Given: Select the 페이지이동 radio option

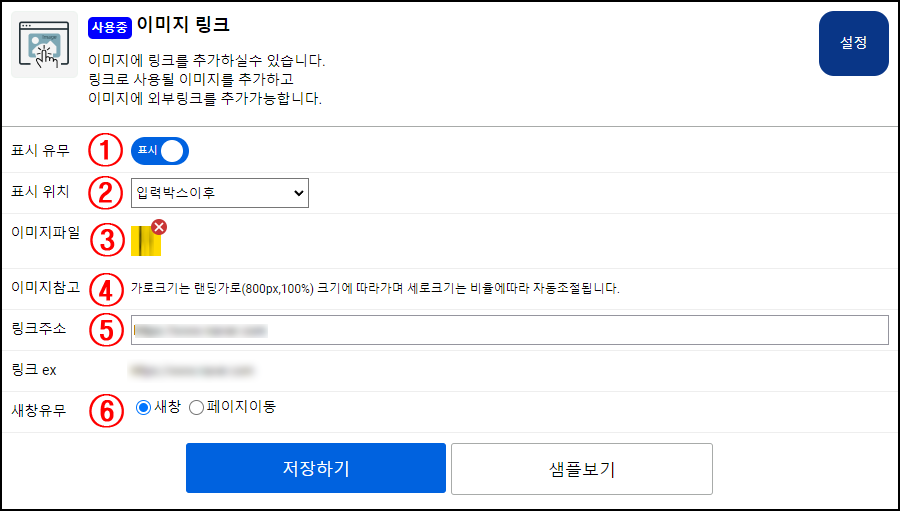Looking at the screenshot, I should (x=196, y=407).
